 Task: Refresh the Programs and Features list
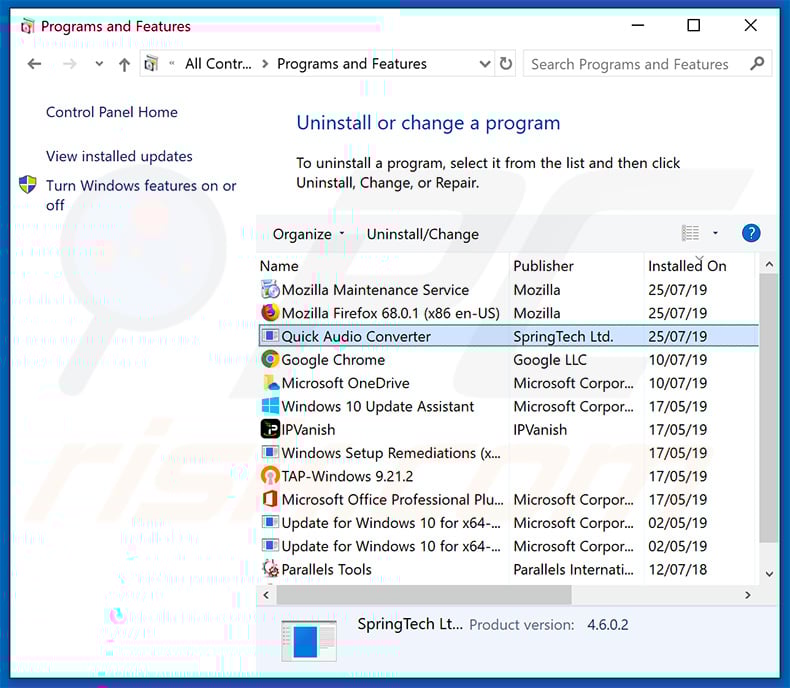click(506, 64)
